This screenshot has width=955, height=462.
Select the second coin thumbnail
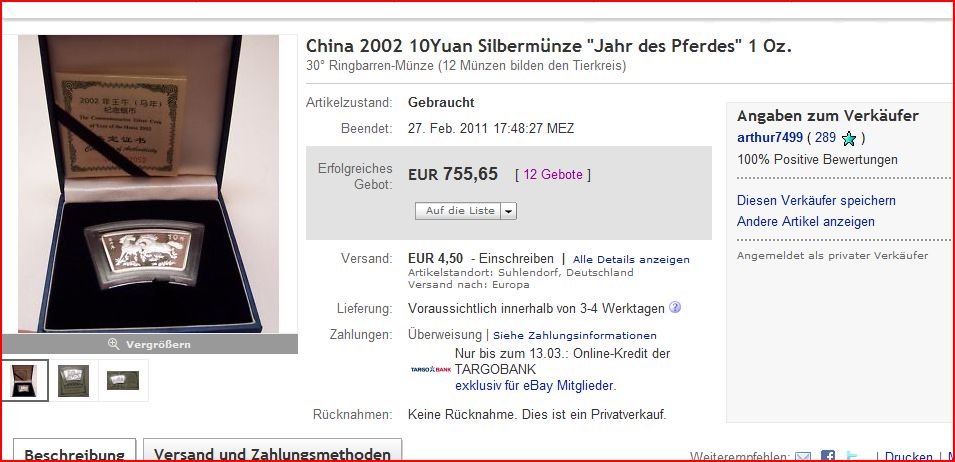[74, 380]
